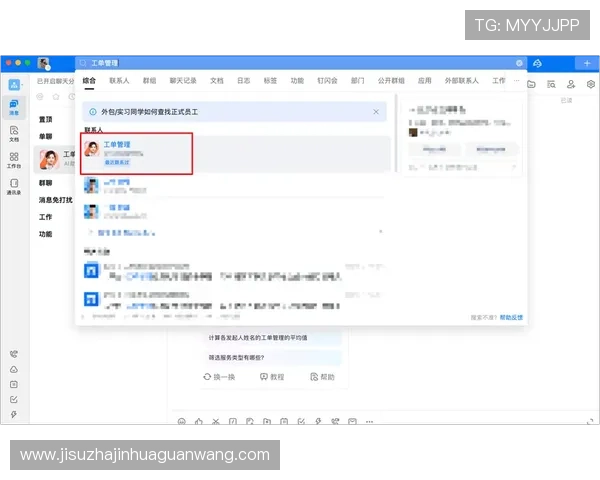Open the 工作台 (Workbench) sidebar icon
Image resolution: width=600 pixels, height=480 pixels.
[x=14, y=158]
